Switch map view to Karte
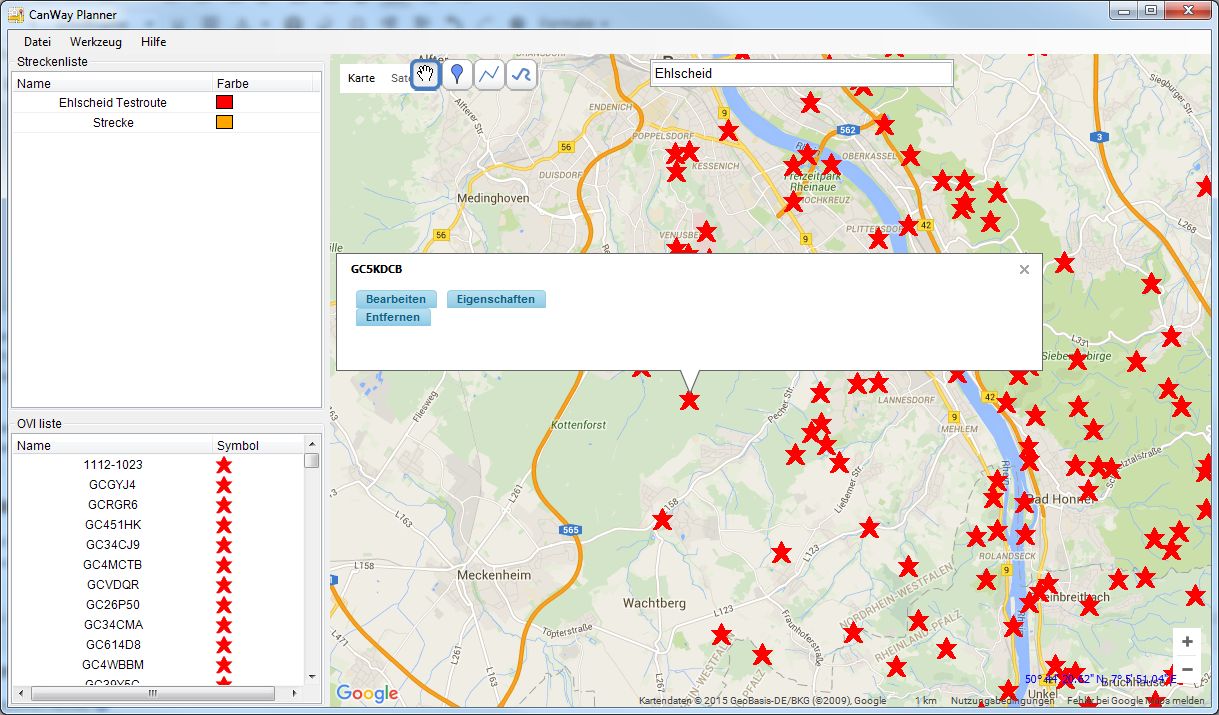Image resolution: width=1219 pixels, height=715 pixels. (361, 78)
